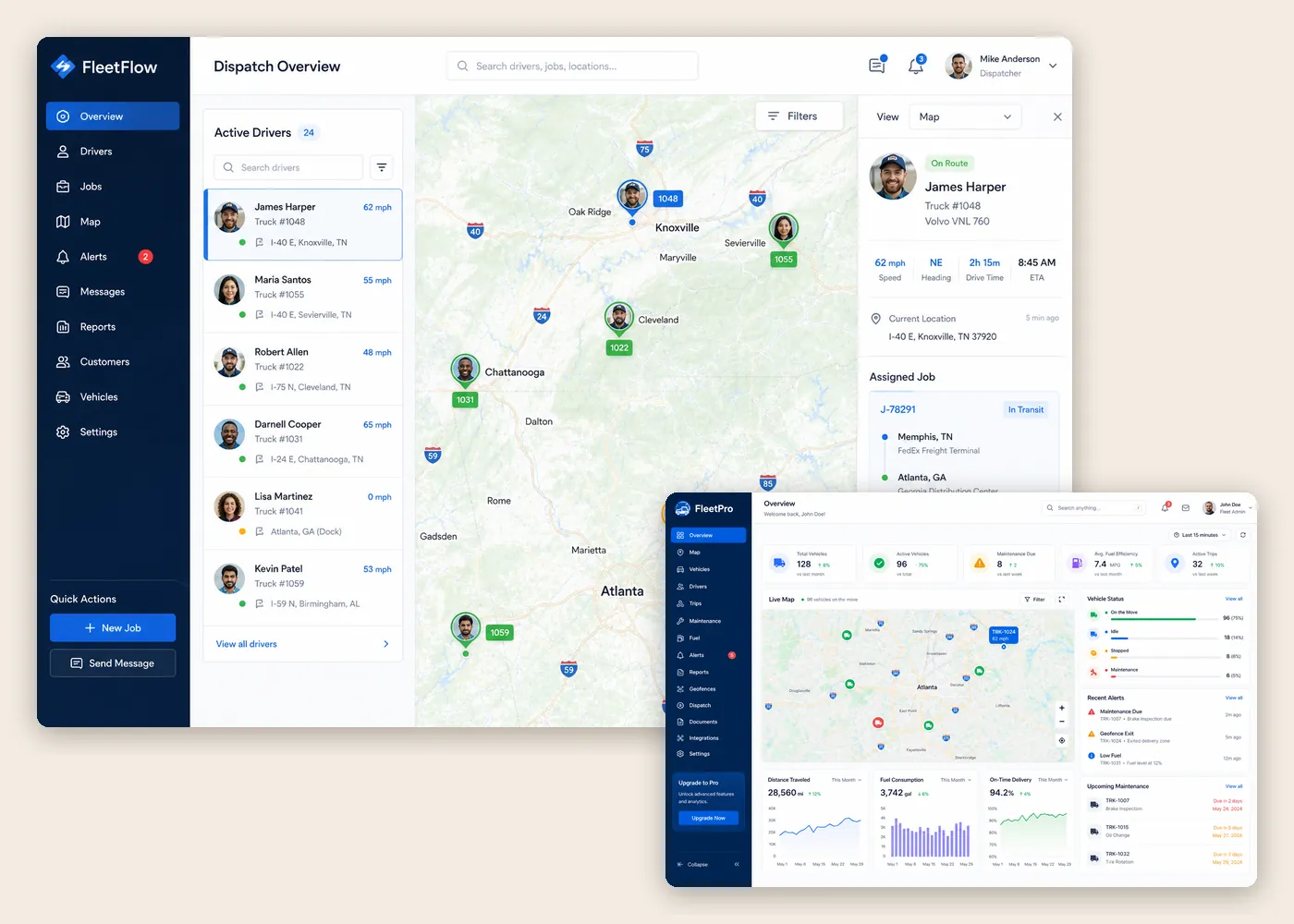Click James Harper's profile photo in detail panel

pos(893,176)
